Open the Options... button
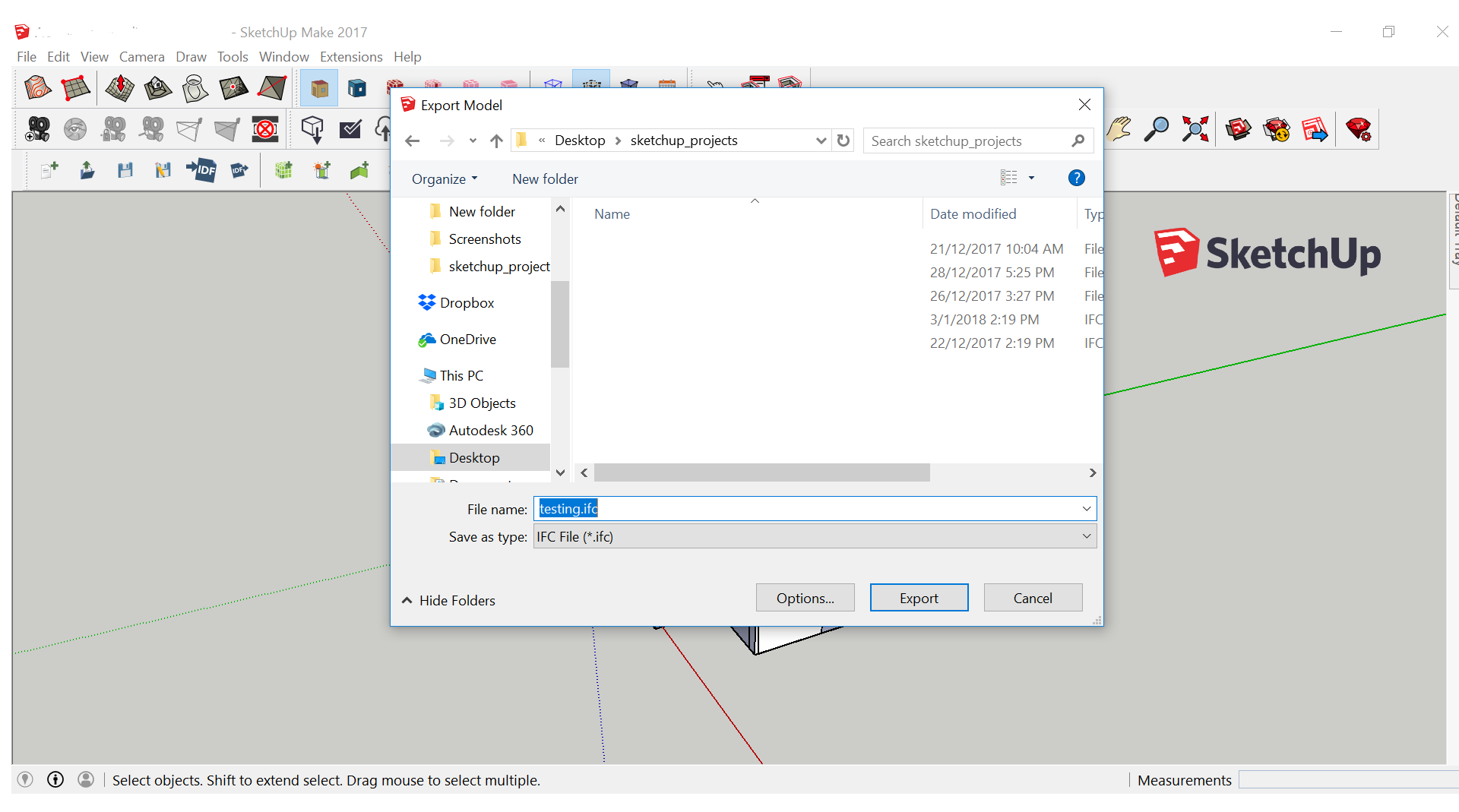The image size is (1459, 812). coord(805,598)
